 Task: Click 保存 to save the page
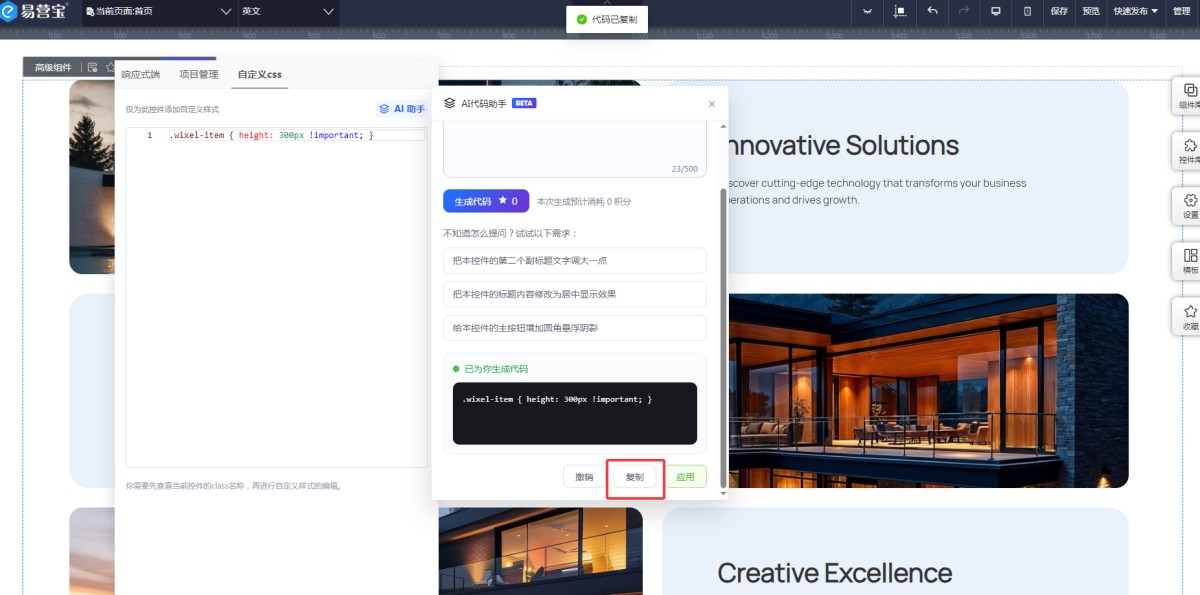(x=1059, y=12)
